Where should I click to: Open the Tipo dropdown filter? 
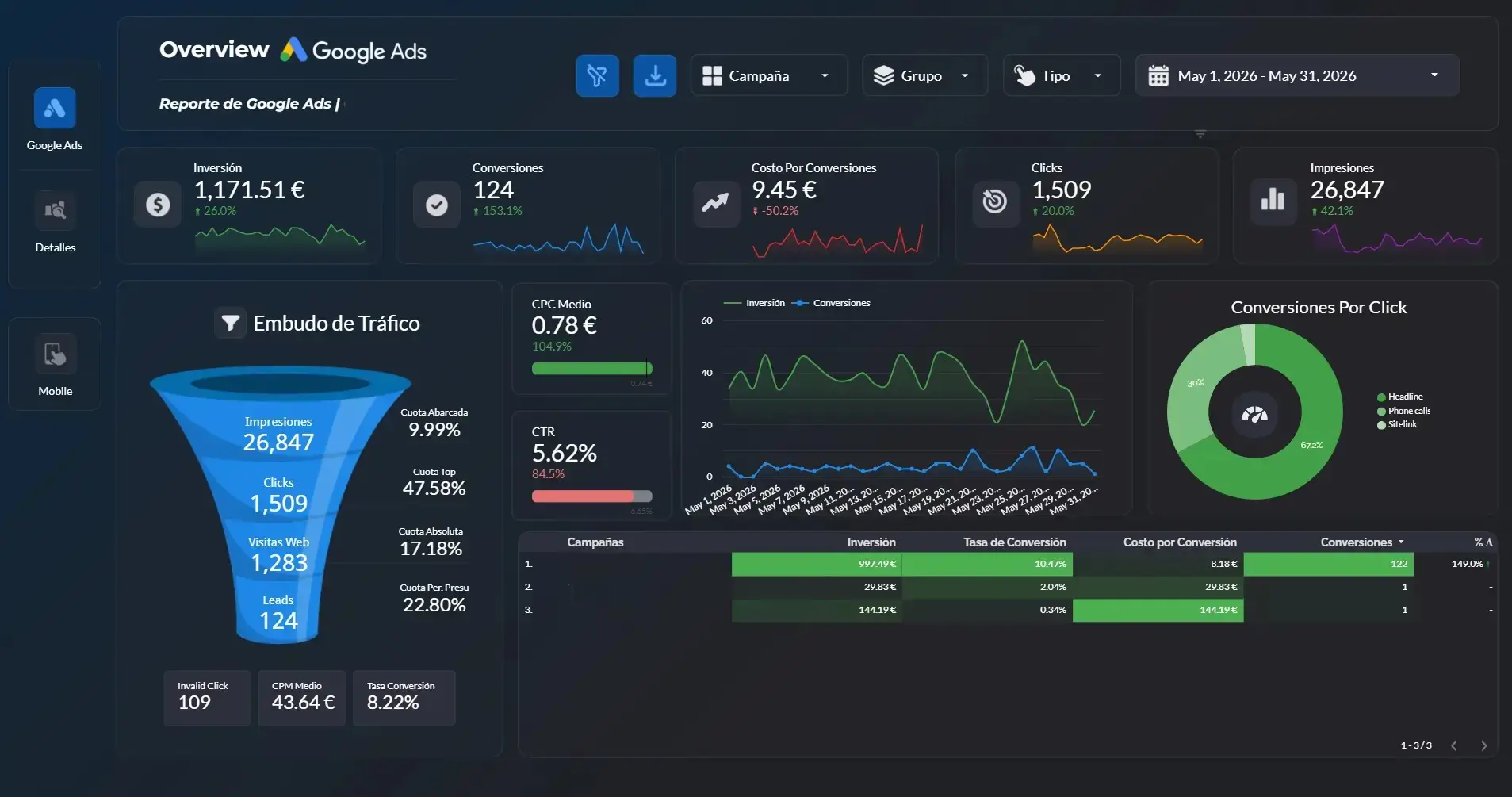[1062, 75]
